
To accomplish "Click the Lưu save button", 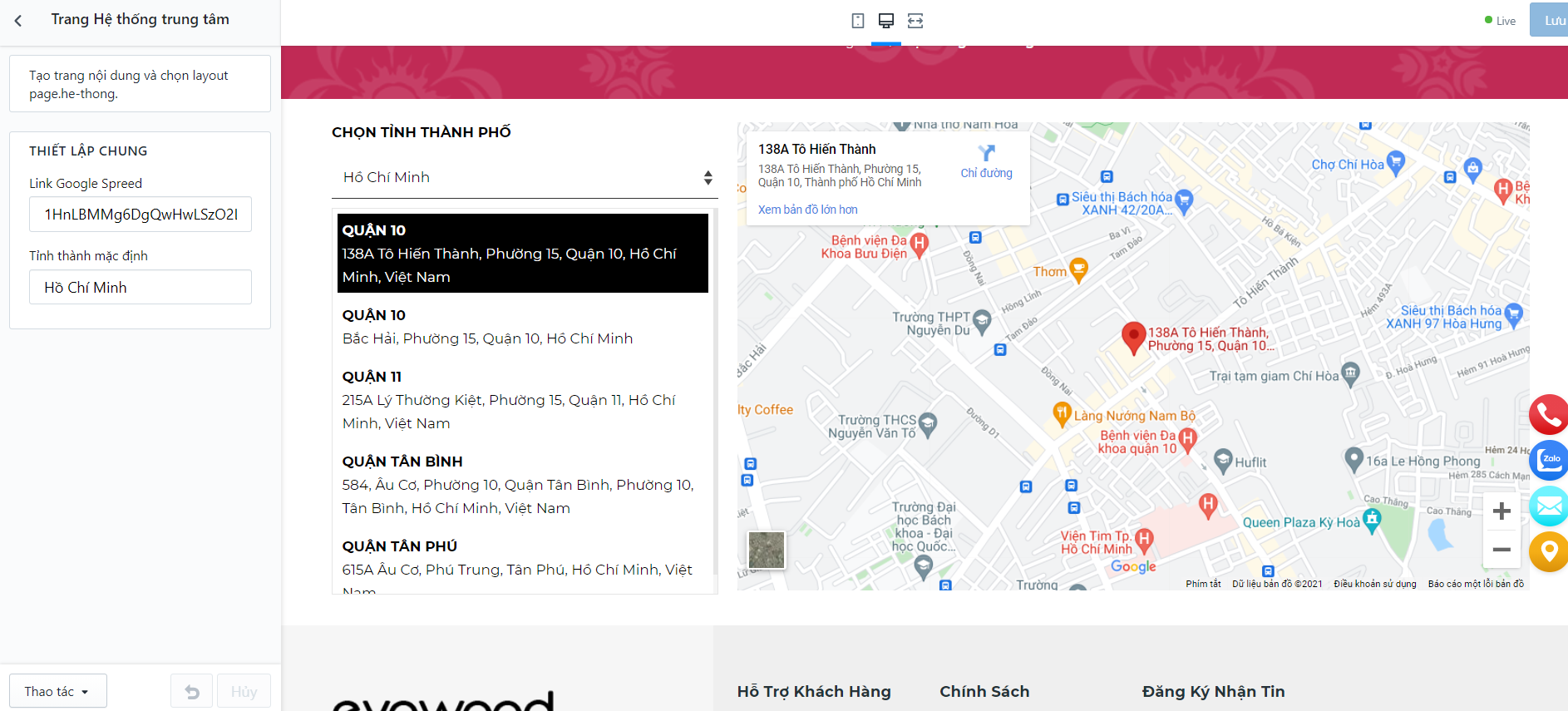I will [x=1550, y=20].
